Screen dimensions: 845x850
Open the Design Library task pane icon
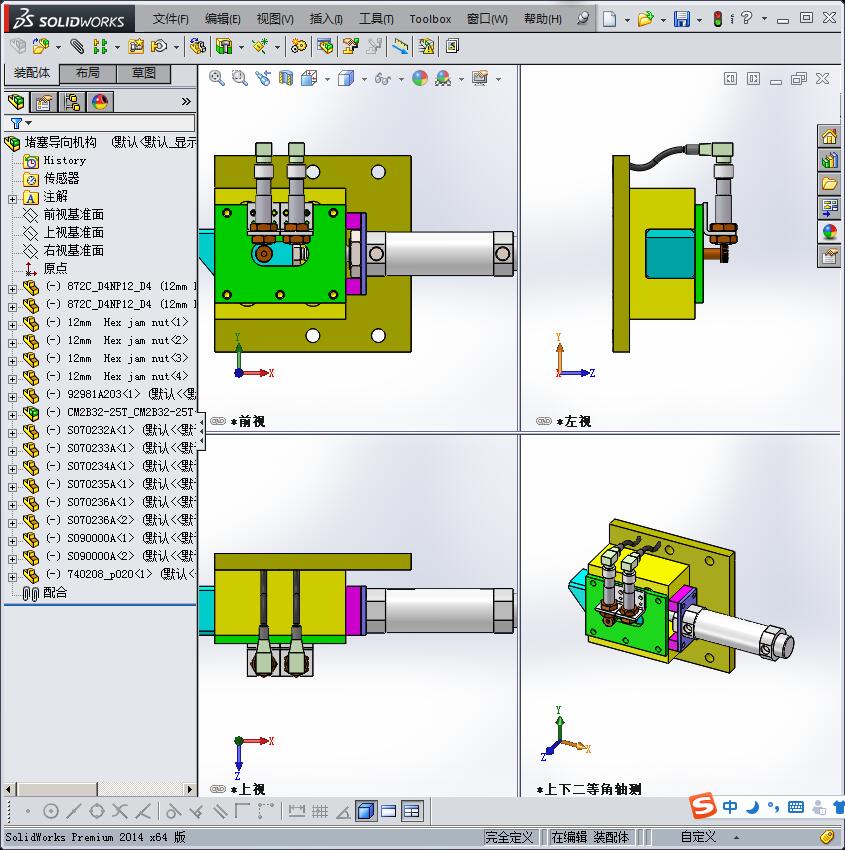(x=829, y=160)
